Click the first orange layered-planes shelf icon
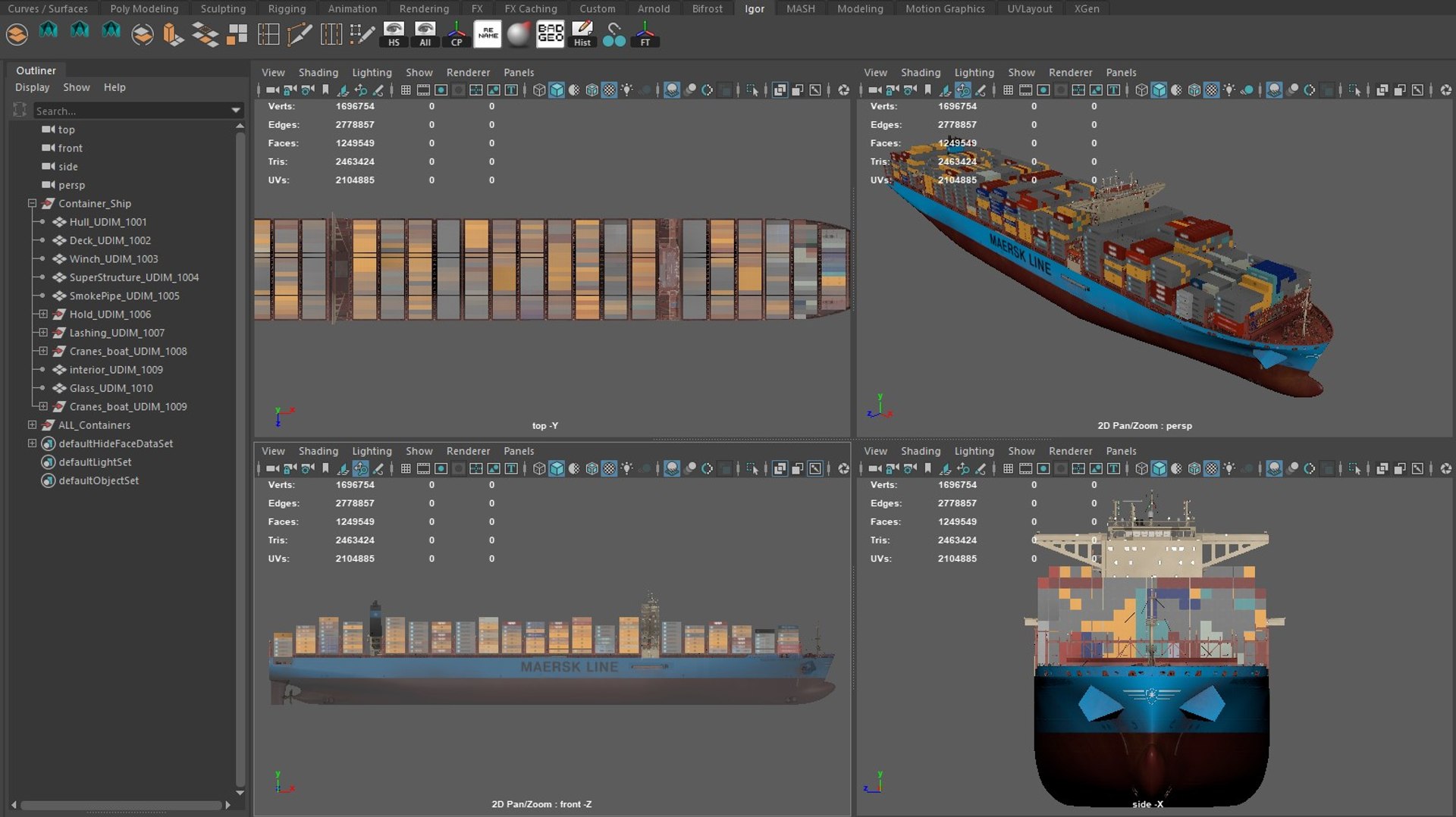Viewport: 1456px width, 817px height. tap(17, 35)
